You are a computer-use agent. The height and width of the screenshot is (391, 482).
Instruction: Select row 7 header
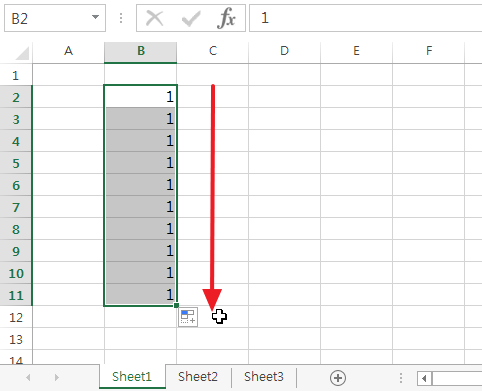16,207
